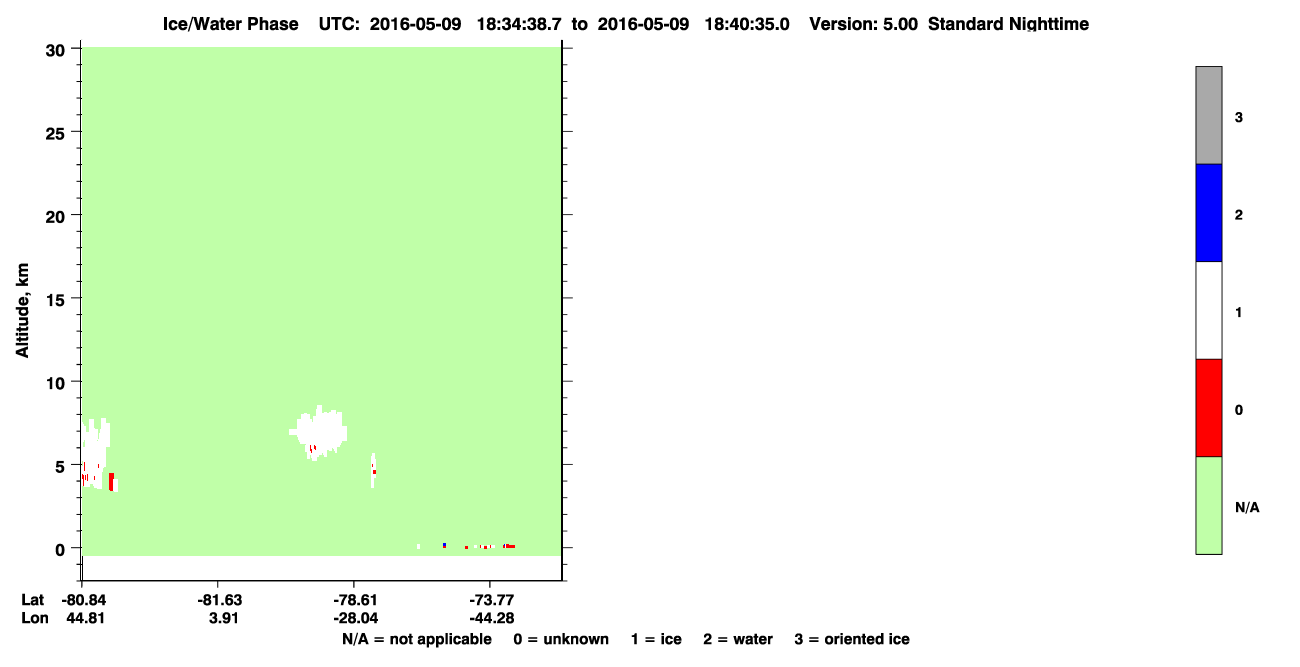Click the green N/A color swatch
Screen dimensions: 1300x667
[1208, 505]
